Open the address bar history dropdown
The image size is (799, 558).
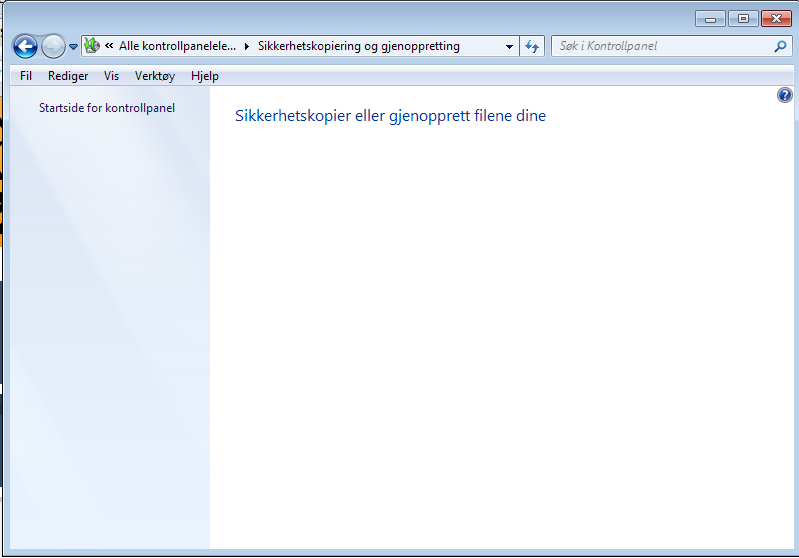tap(509, 46)
